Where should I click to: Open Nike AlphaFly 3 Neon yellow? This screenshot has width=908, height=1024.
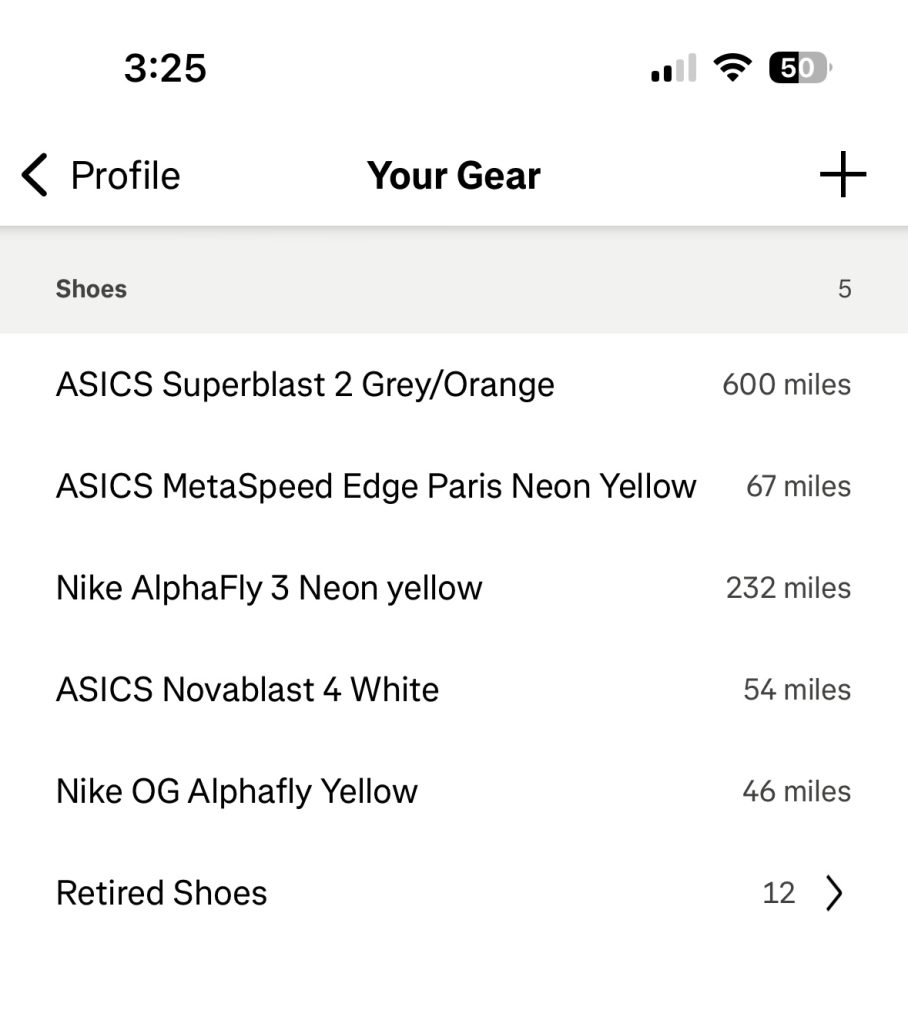269,588
